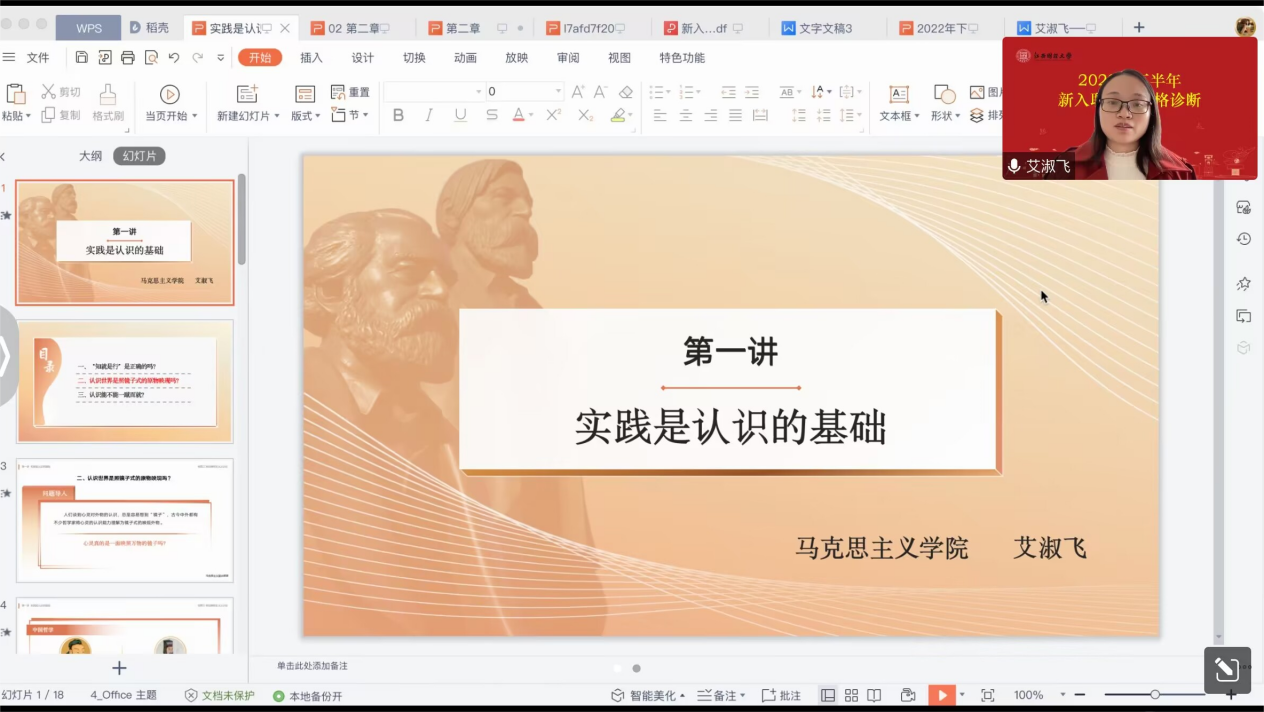Open the Animation (动画) tab
This screenshot has width=1264, height=712.
coord(465,58)
